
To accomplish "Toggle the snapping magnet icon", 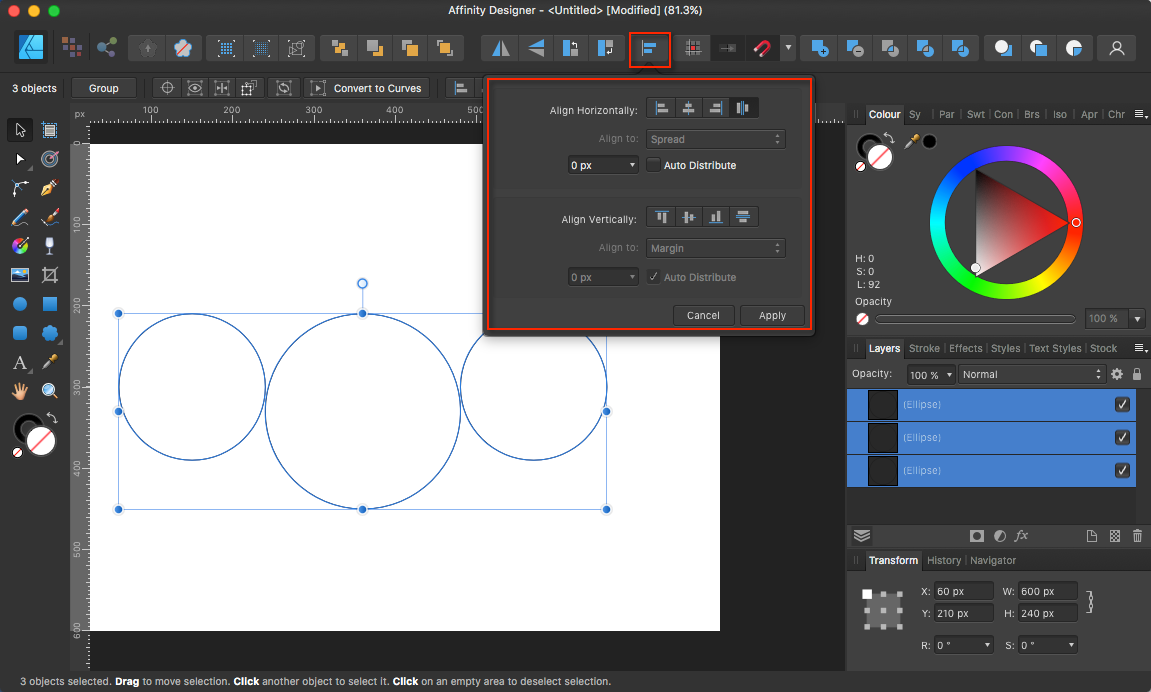I will [x=761, y=48].
